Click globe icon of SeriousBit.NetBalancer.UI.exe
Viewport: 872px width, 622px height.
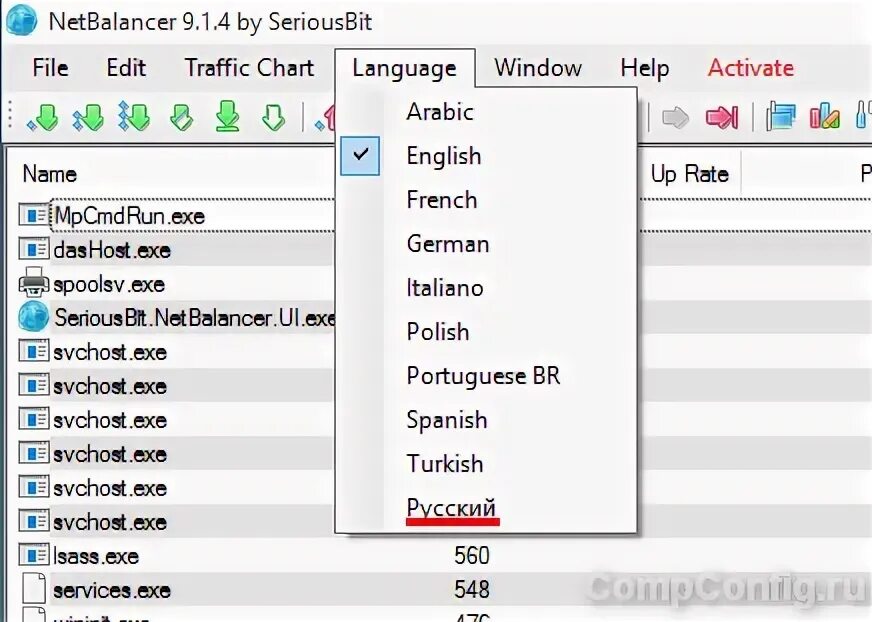[x=34, y=317]
